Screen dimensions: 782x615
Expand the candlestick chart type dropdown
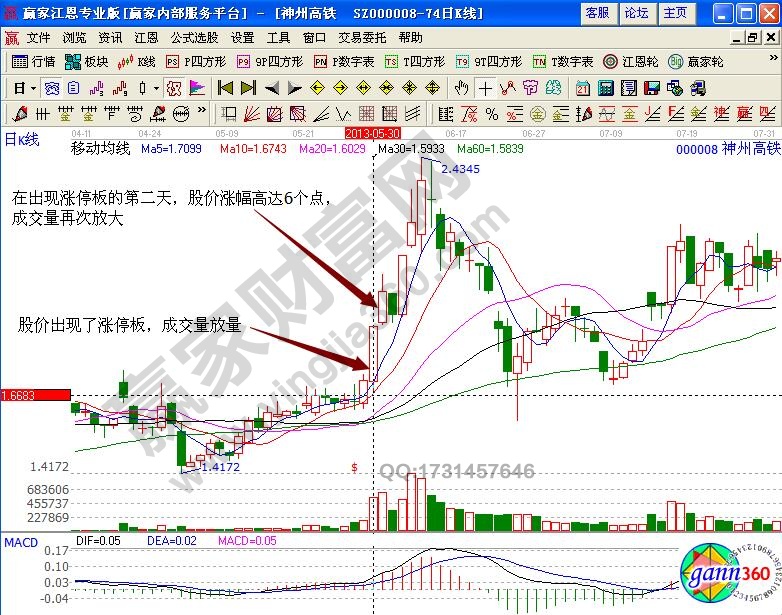pyautogui.click(x=156, y=88)
